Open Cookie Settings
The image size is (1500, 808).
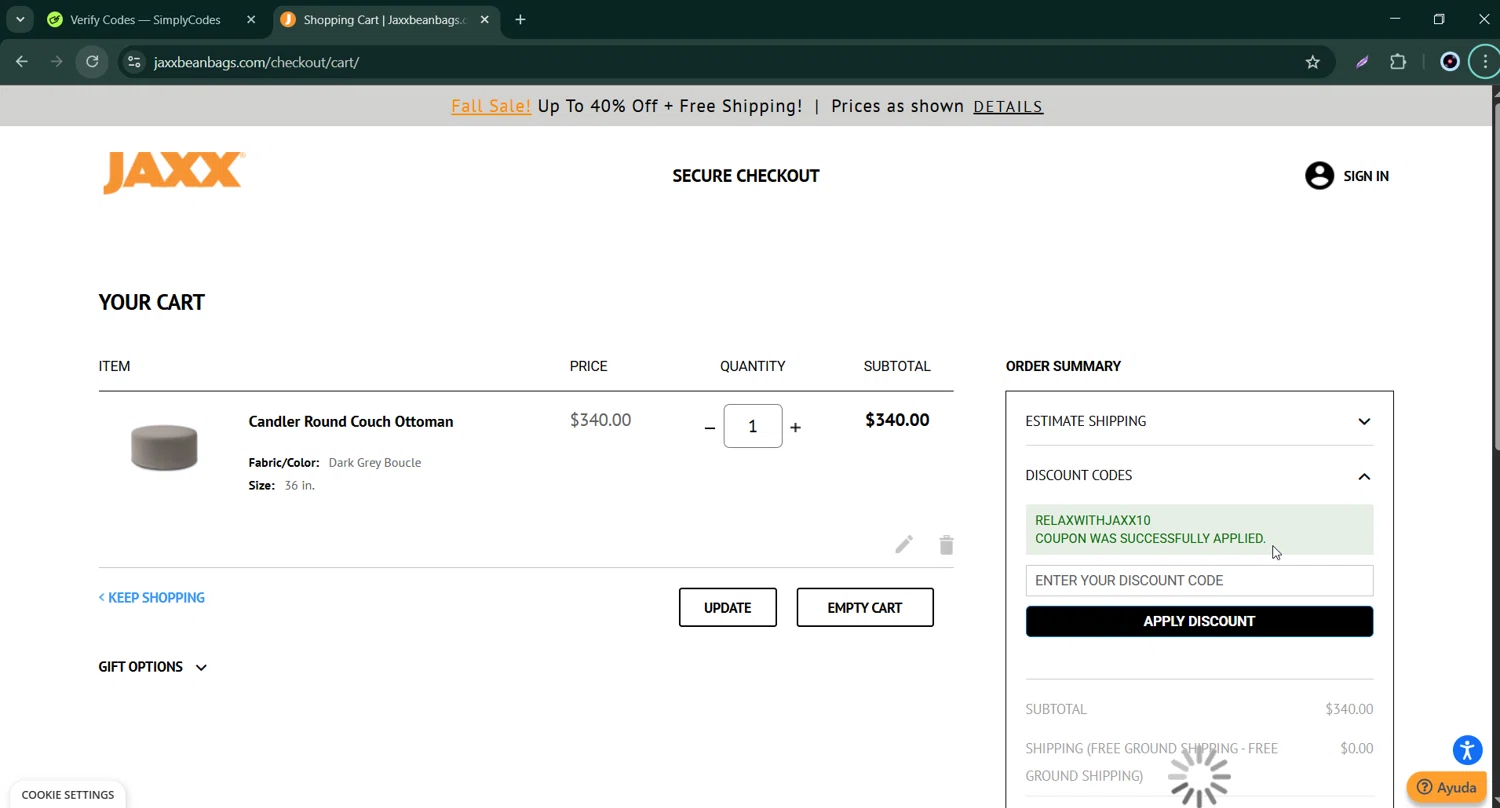click(x=68, y=795)
